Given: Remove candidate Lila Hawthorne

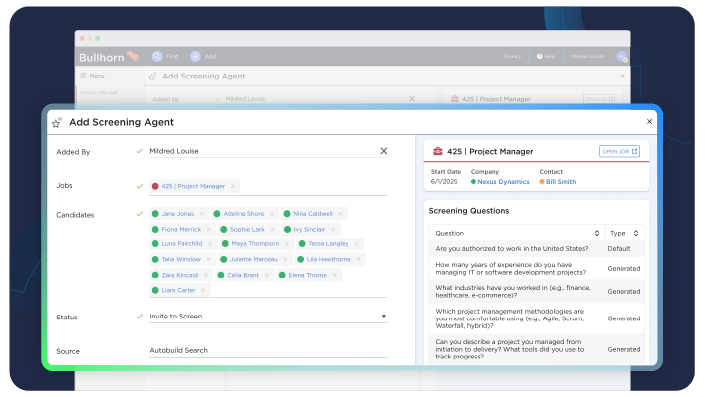Looking at the screenshot, I should click(x=358, y=259).
